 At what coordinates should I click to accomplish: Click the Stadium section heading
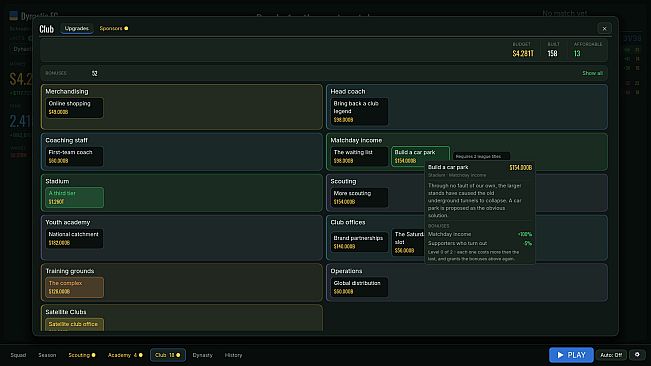pyautogui.click(x=57, y=181)
